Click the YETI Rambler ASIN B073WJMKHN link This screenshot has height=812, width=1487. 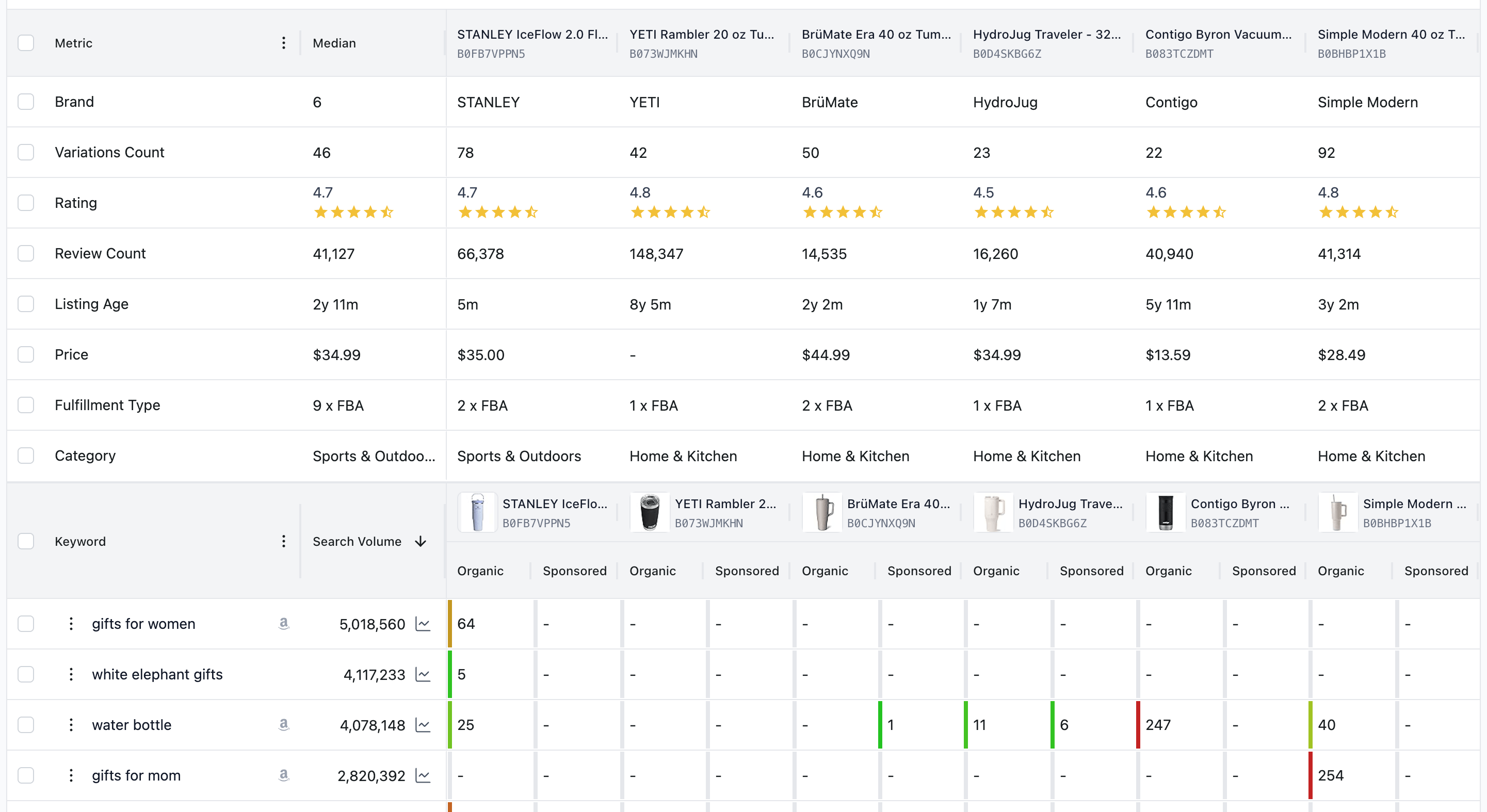pyautogui.click(x=664, y=54)
